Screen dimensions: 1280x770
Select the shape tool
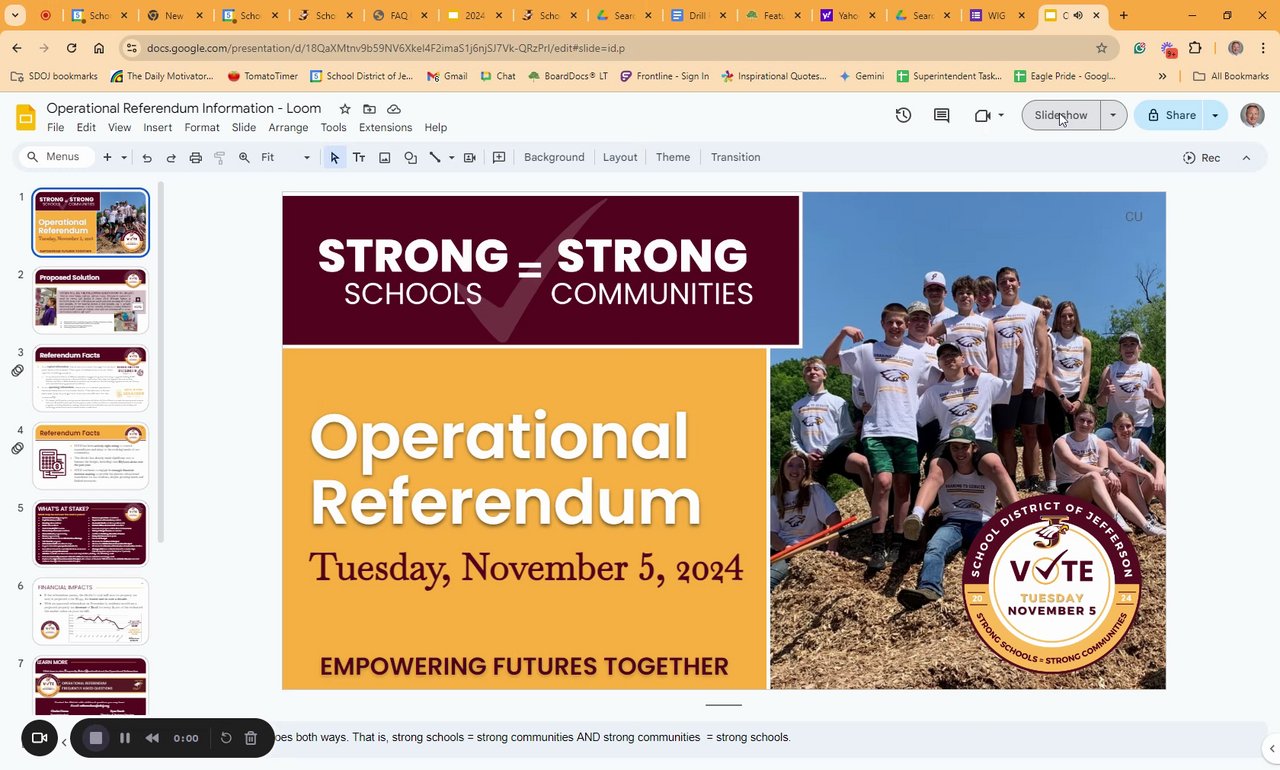(x=410, y=157)
